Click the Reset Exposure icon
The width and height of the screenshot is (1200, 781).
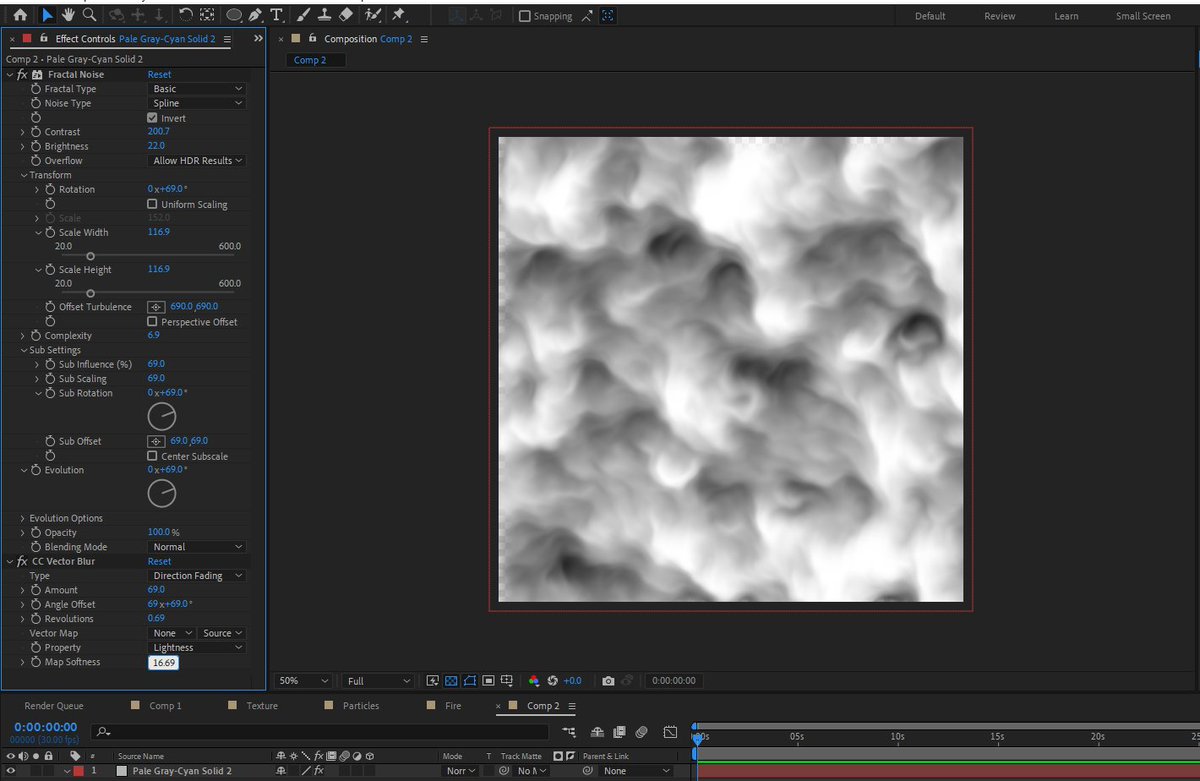[x=553, y=681]
